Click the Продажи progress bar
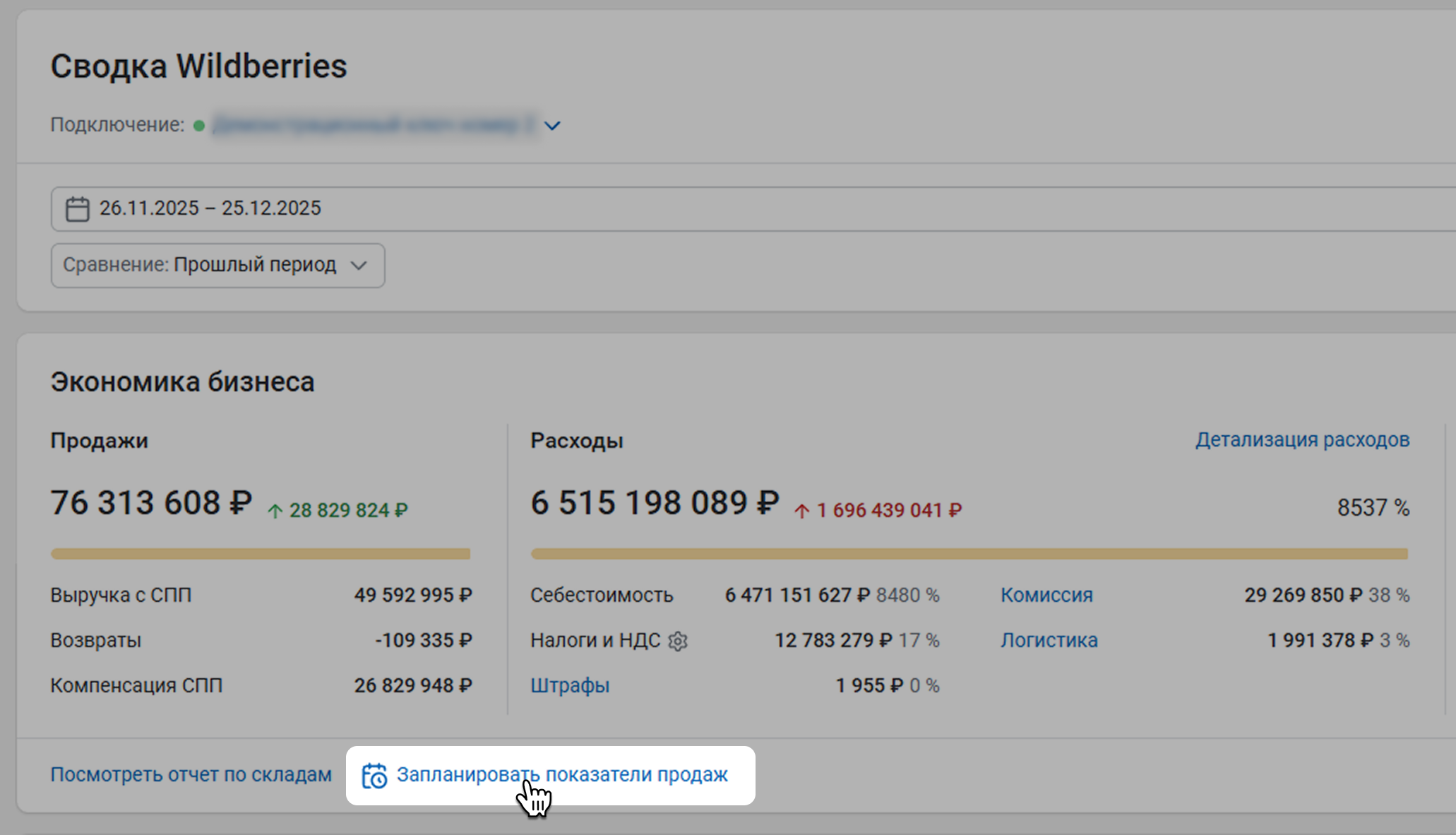Image resolution: width=1456 pixels, height=835 pixels. 261,554
